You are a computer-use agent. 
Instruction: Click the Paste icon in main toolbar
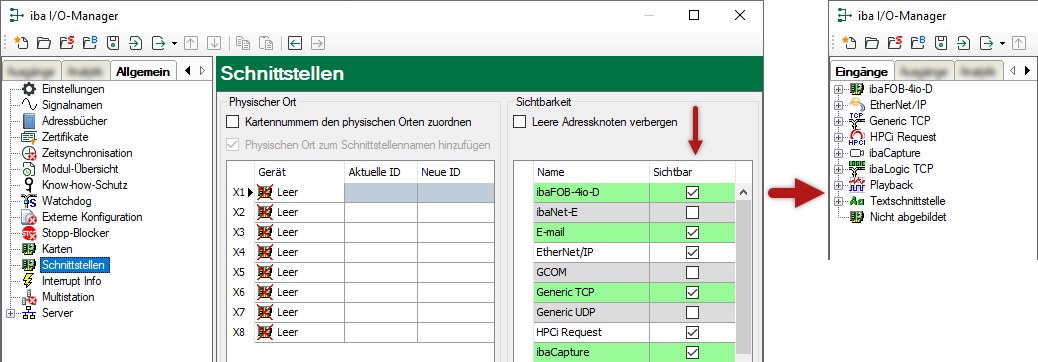(265, 43)
